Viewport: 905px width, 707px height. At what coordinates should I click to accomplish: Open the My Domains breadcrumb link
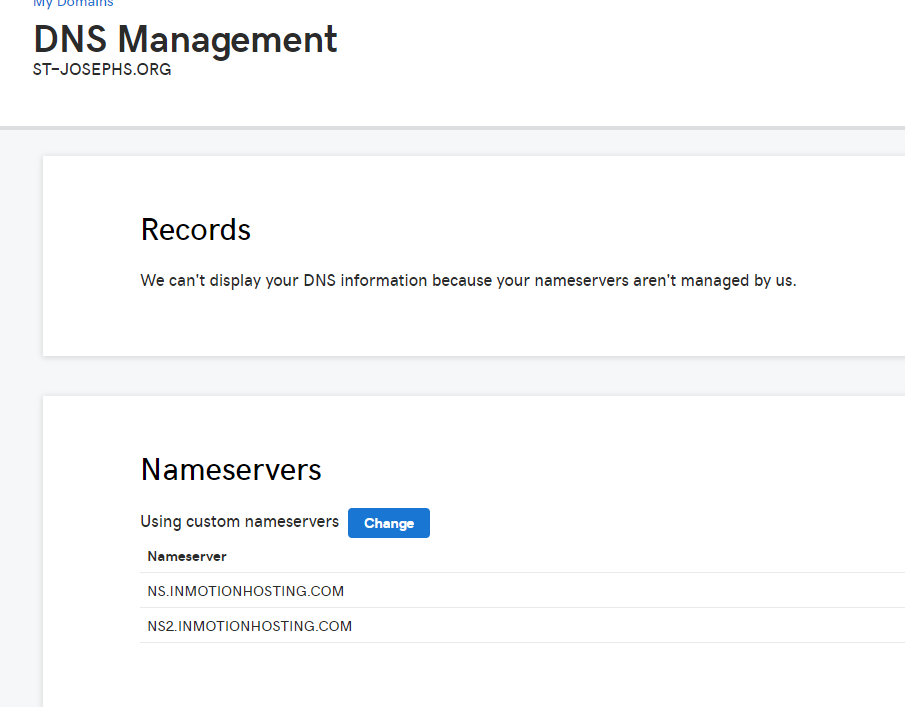coord(73,4)
